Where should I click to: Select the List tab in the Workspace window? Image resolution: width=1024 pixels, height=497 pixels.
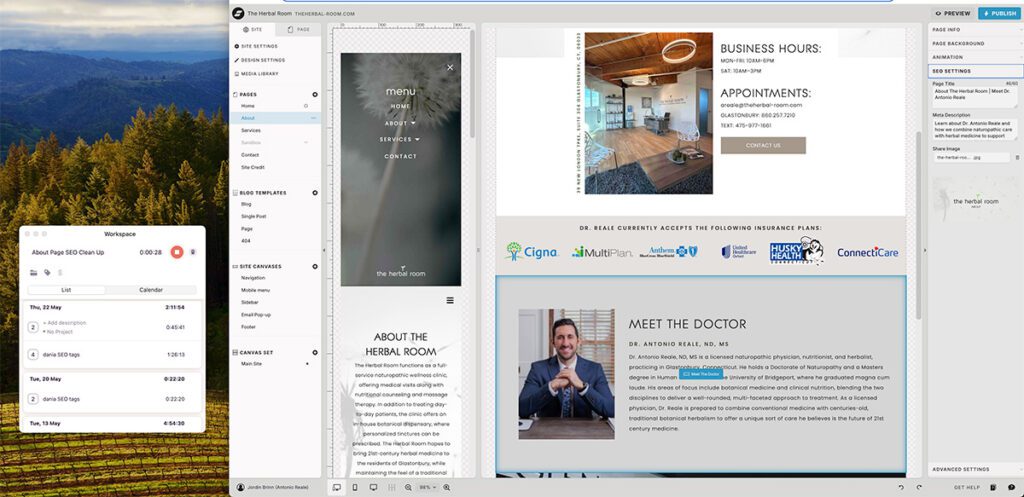(66, 290)
